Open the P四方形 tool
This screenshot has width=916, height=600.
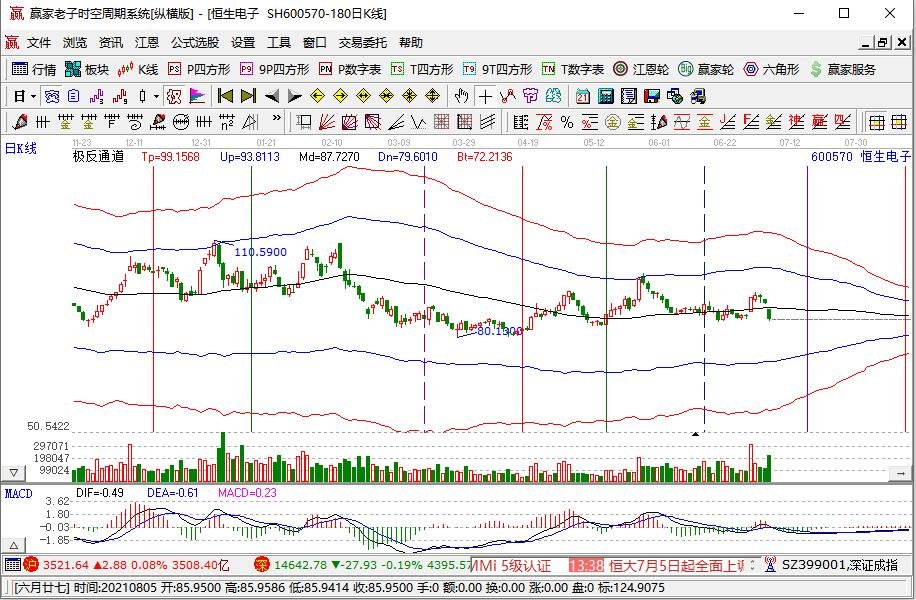click(x=199, y=70)
